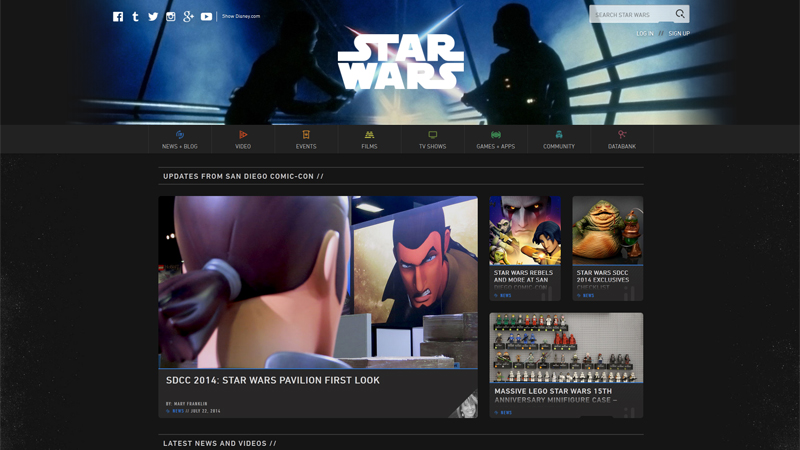Click NEWS tag on Rebels card

pos(506,295)
